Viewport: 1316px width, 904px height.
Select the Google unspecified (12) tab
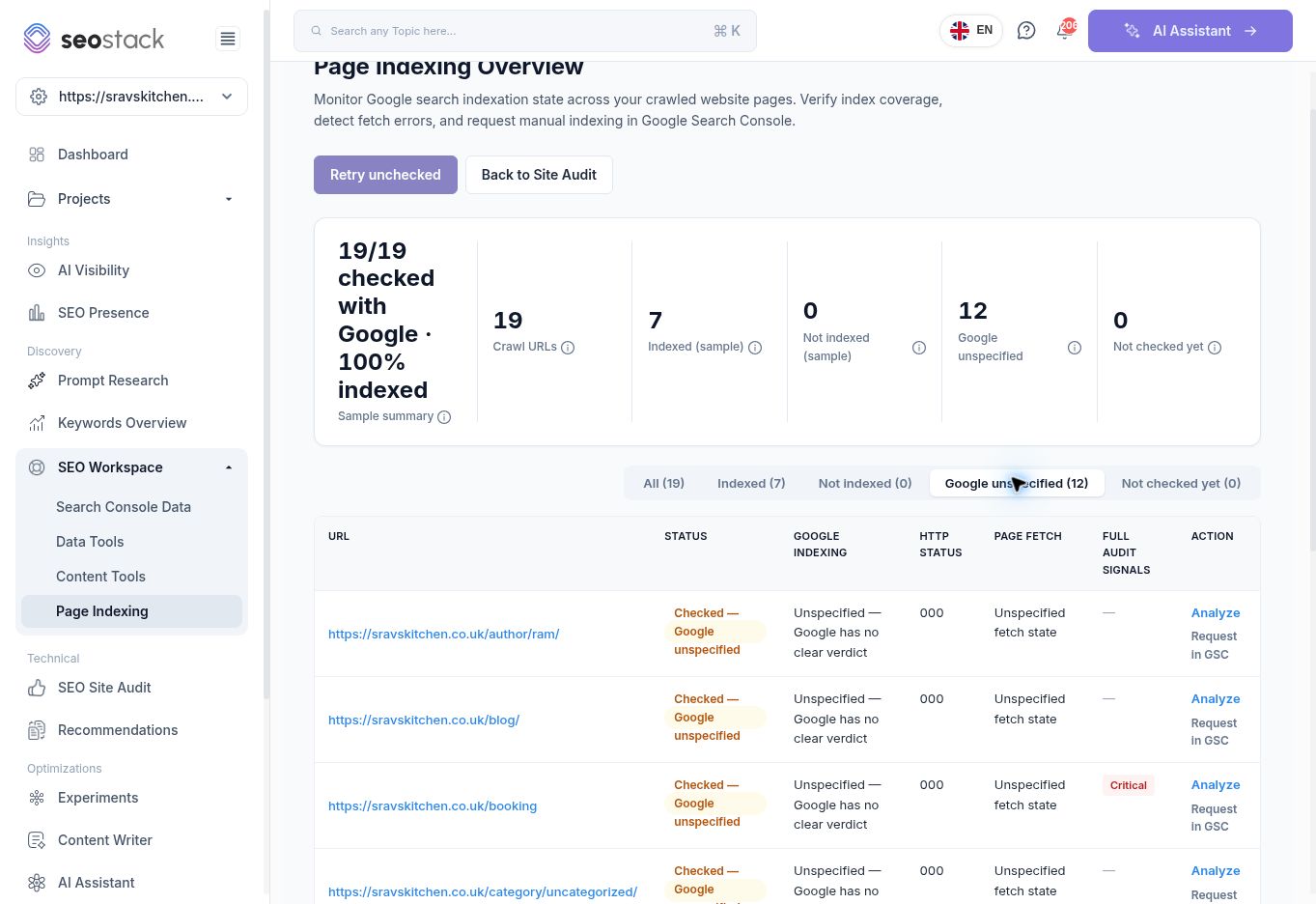pyautogui.click(x=1017, y=484)
